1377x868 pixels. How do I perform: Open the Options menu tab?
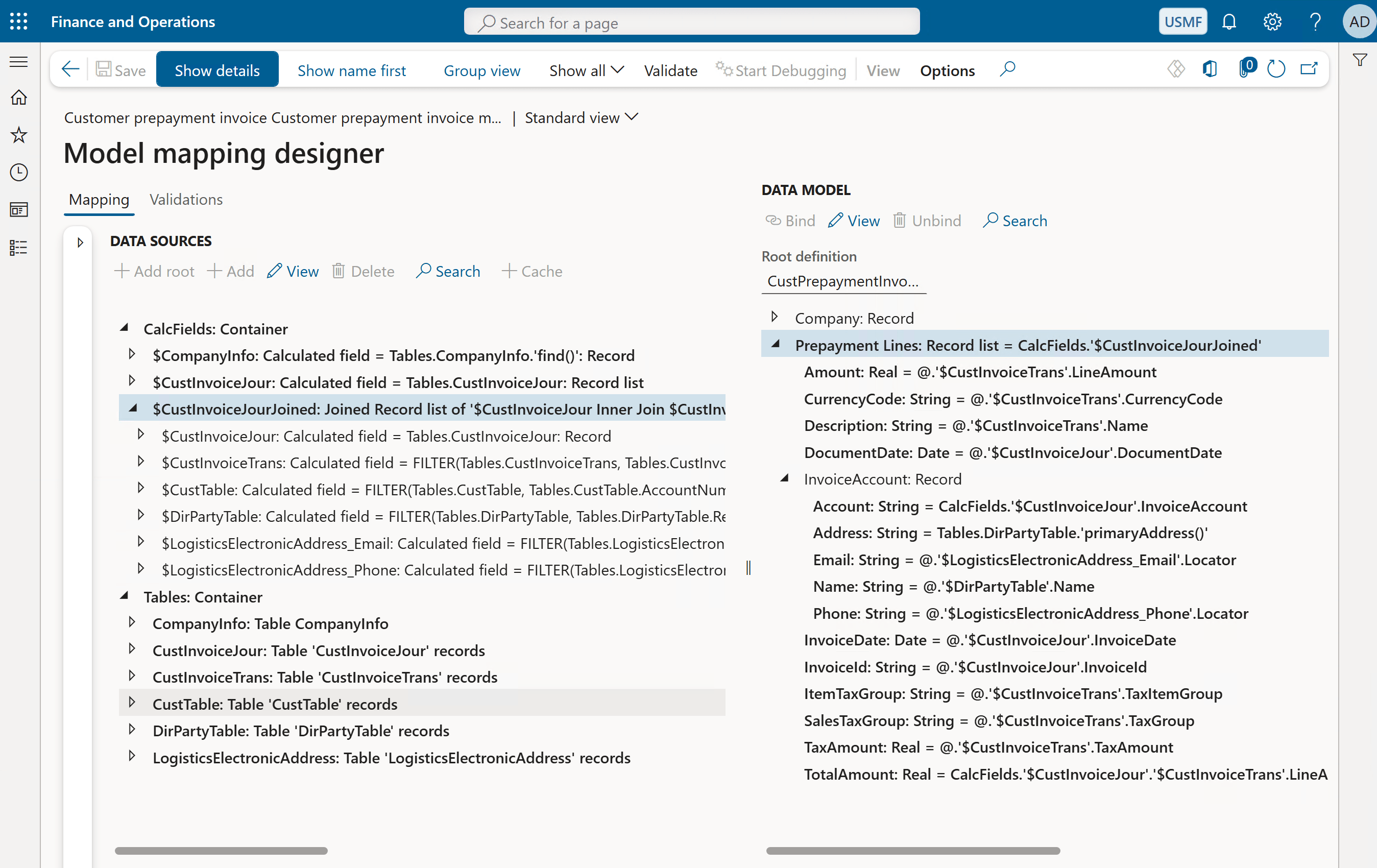(x=947, y=70)
